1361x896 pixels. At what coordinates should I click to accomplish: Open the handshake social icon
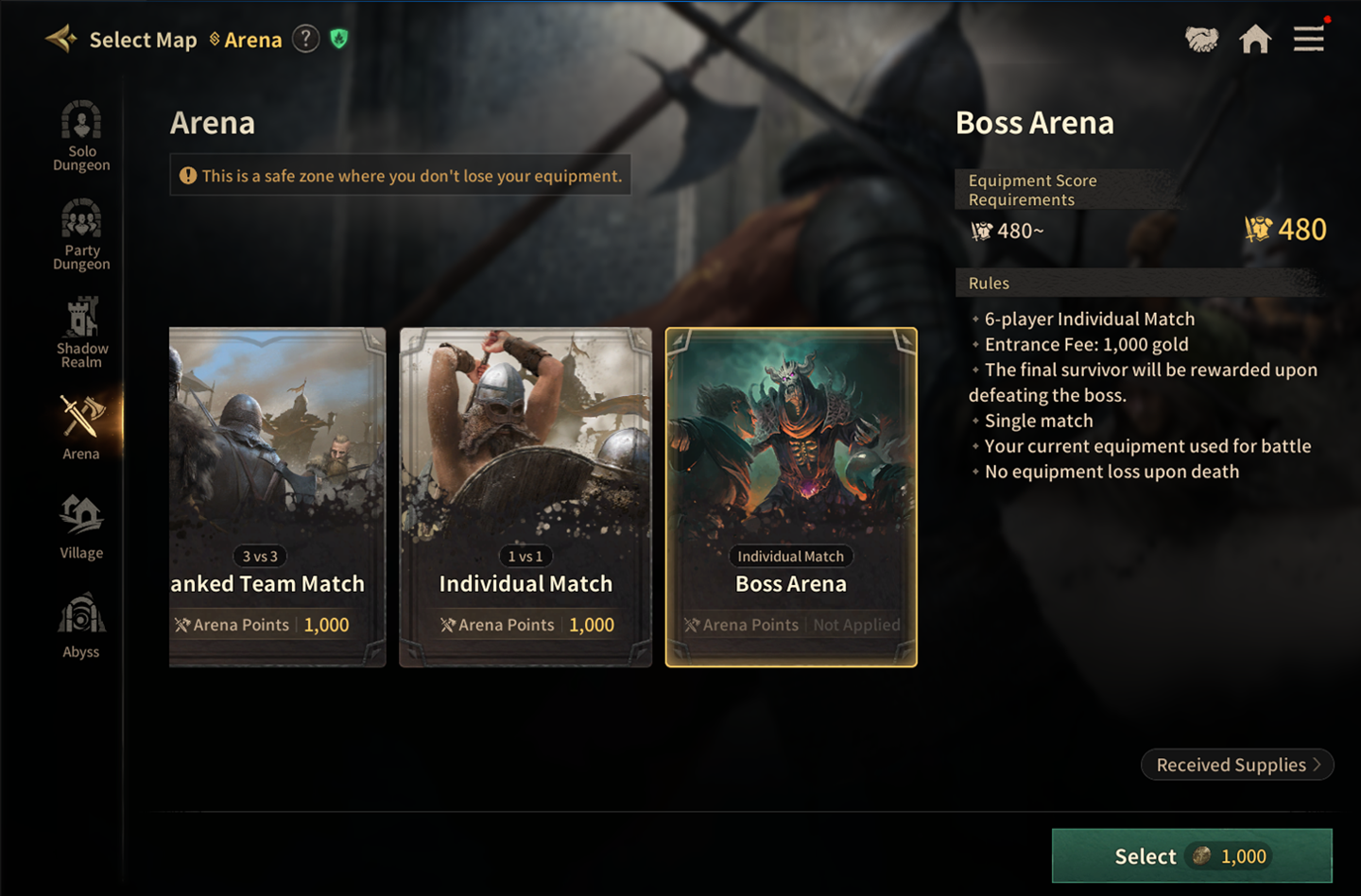(x=1201, y=39)
